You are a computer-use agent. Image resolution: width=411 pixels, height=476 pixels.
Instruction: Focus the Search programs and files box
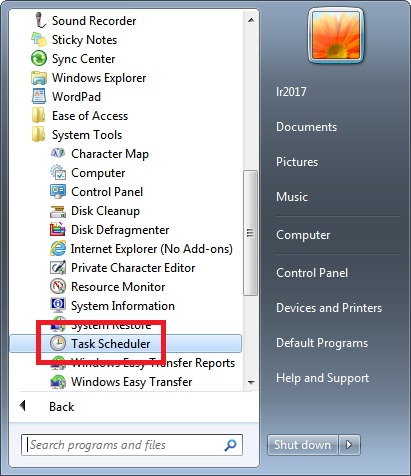tap(132, 445)
